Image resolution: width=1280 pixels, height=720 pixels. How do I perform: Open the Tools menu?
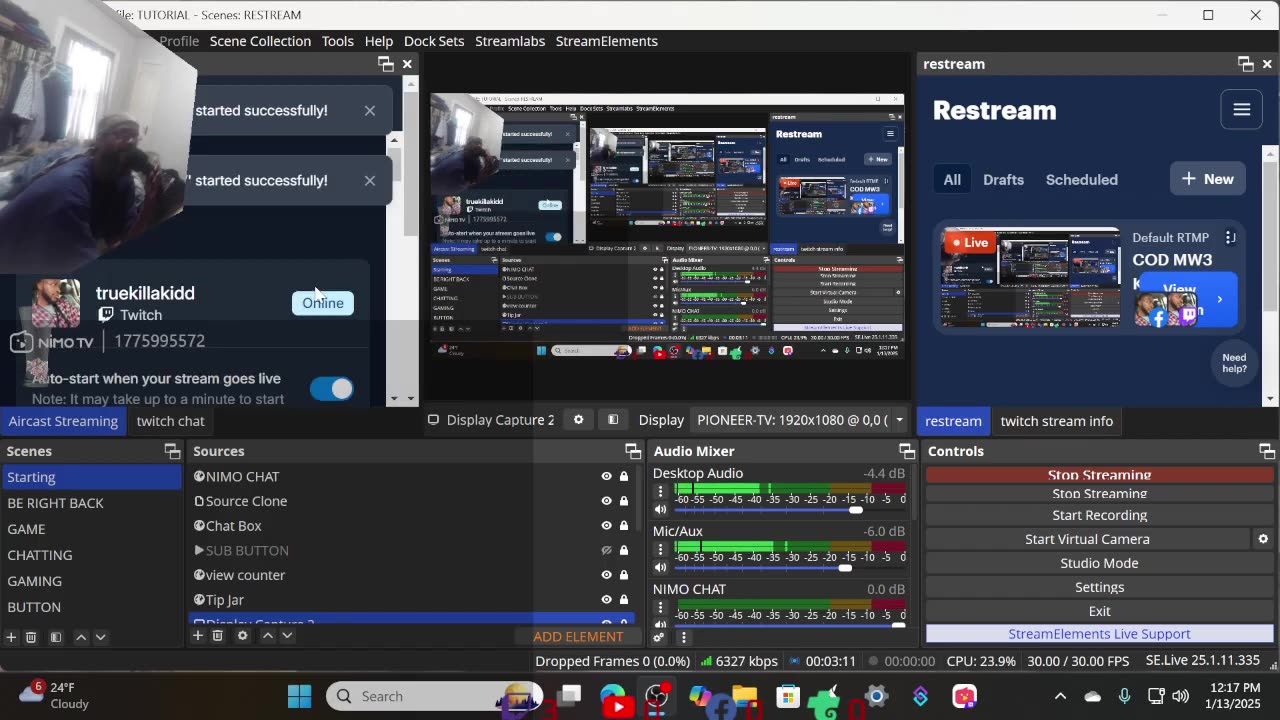click(x=338, y=41)
